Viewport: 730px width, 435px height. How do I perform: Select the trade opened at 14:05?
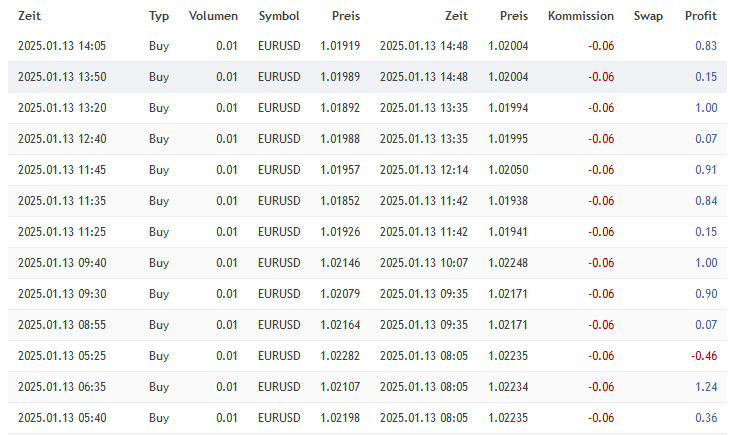(x=62, y=46)
